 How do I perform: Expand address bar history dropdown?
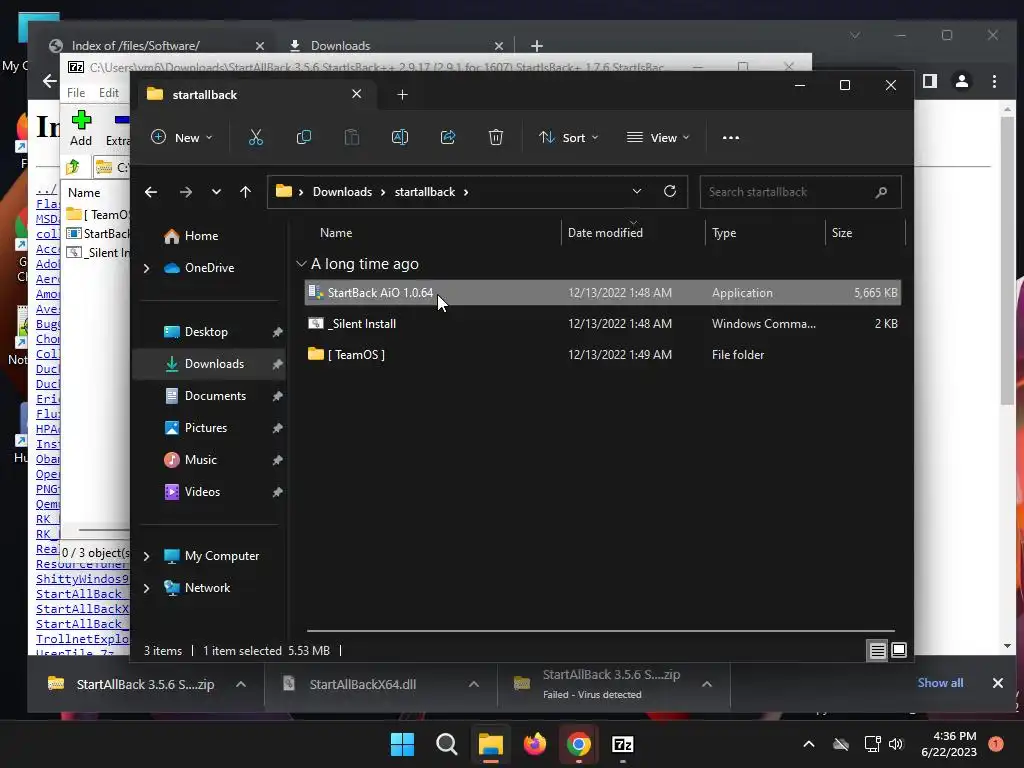637,191
